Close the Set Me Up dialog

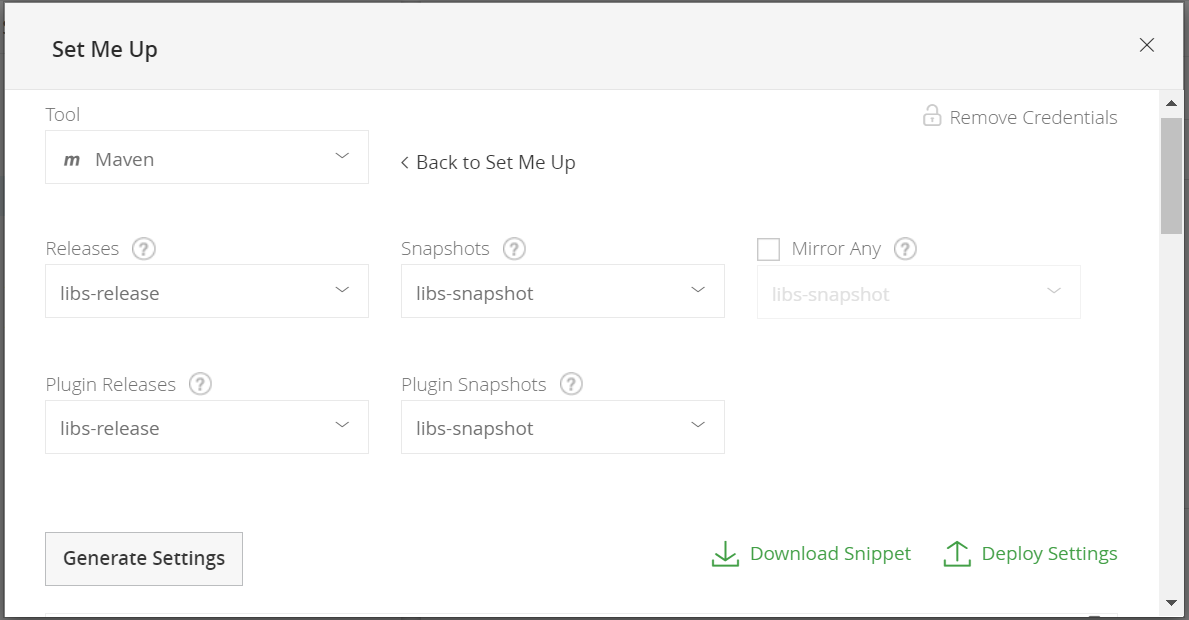click(x=1147, y=45)
